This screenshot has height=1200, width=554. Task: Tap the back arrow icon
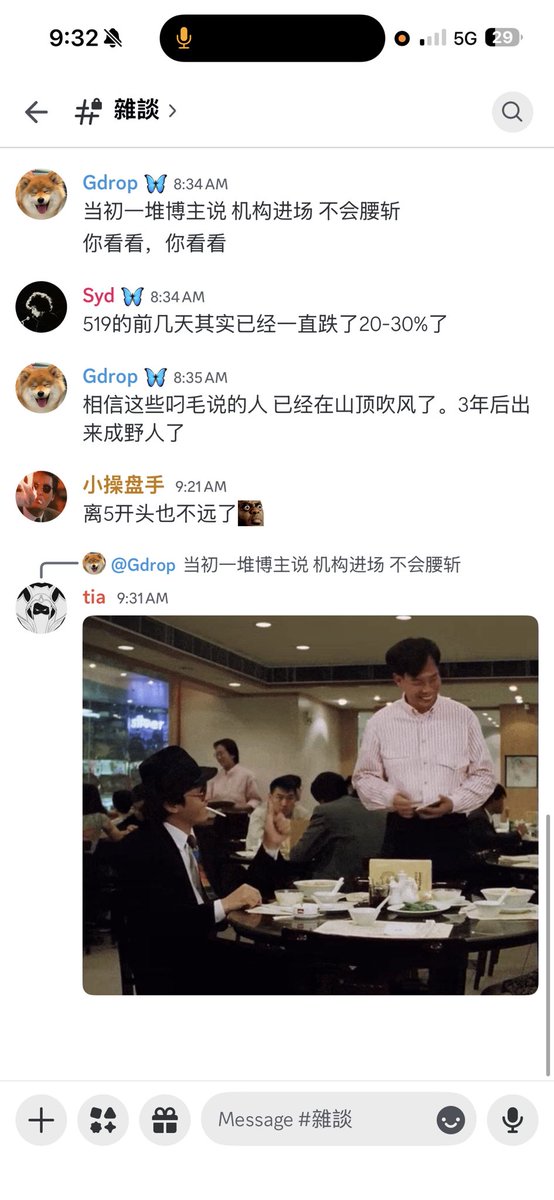(36, 112)
